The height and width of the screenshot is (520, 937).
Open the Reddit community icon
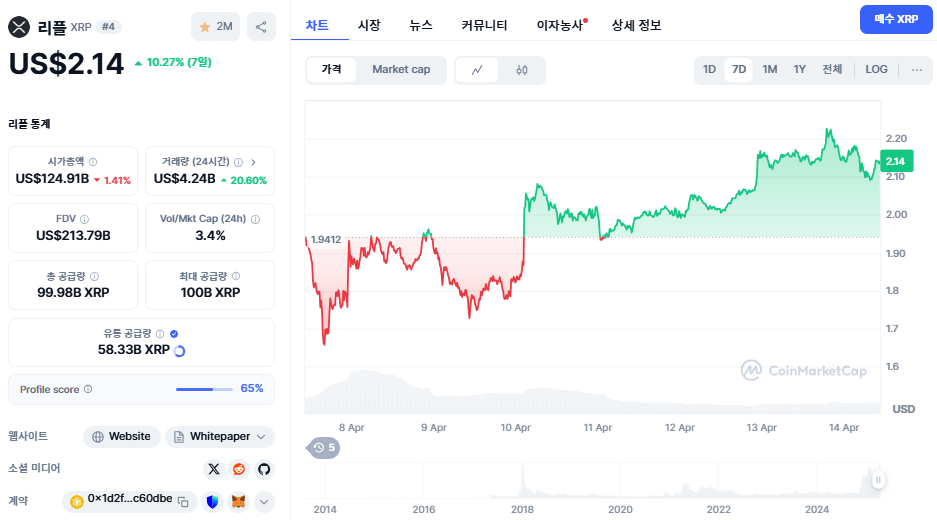[239, 469]
